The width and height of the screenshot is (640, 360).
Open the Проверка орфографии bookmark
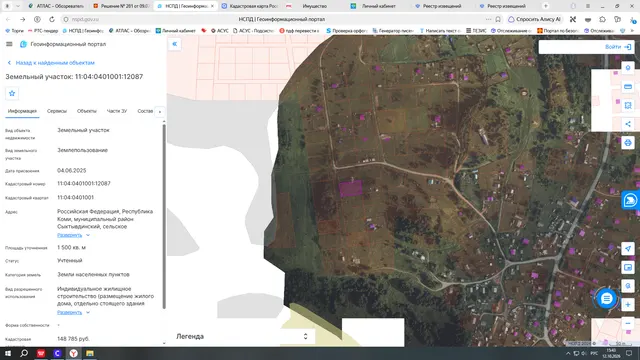pos(347,31)
